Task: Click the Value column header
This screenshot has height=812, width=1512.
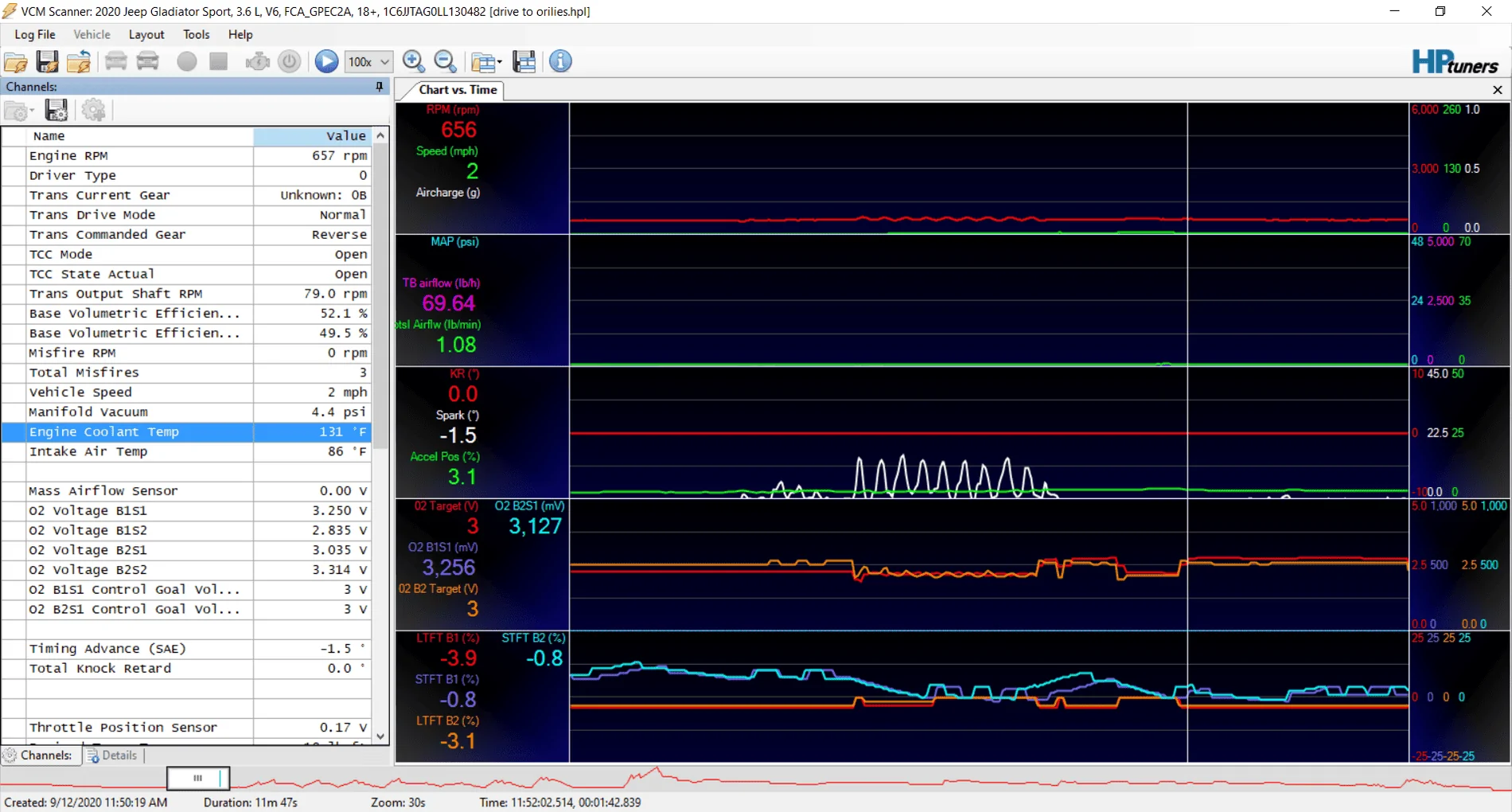Action: tap(313, 136)
